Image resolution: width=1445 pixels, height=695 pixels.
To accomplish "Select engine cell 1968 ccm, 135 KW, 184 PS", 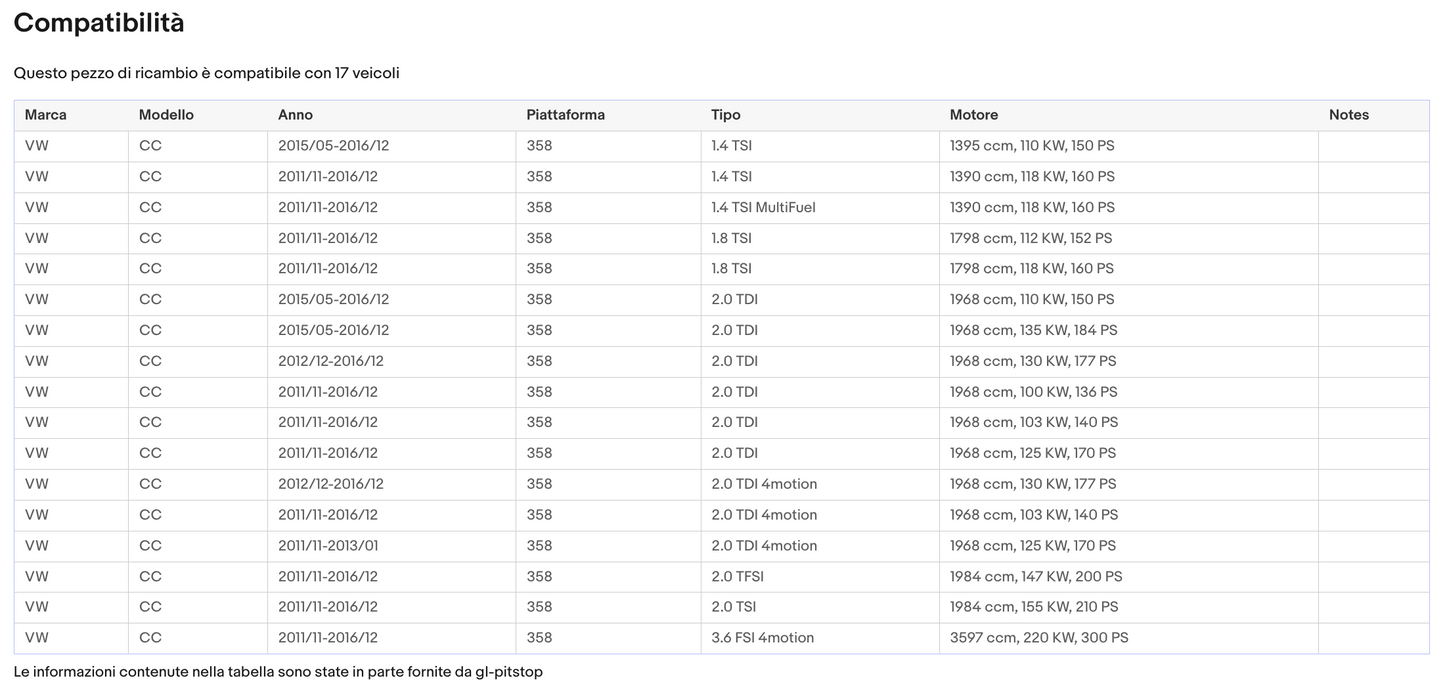I will (x=1033, y=330).
